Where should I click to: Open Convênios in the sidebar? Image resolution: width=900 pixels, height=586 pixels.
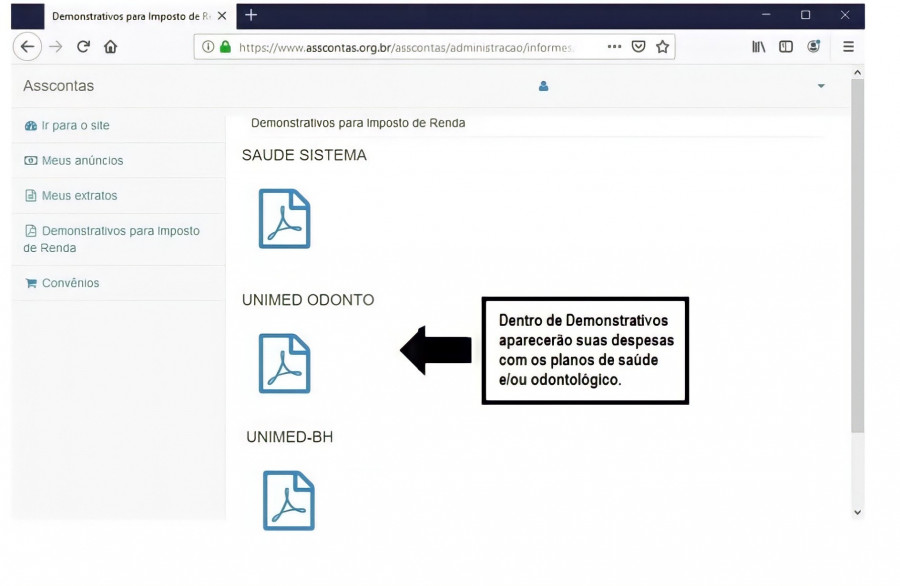[62, 283]
